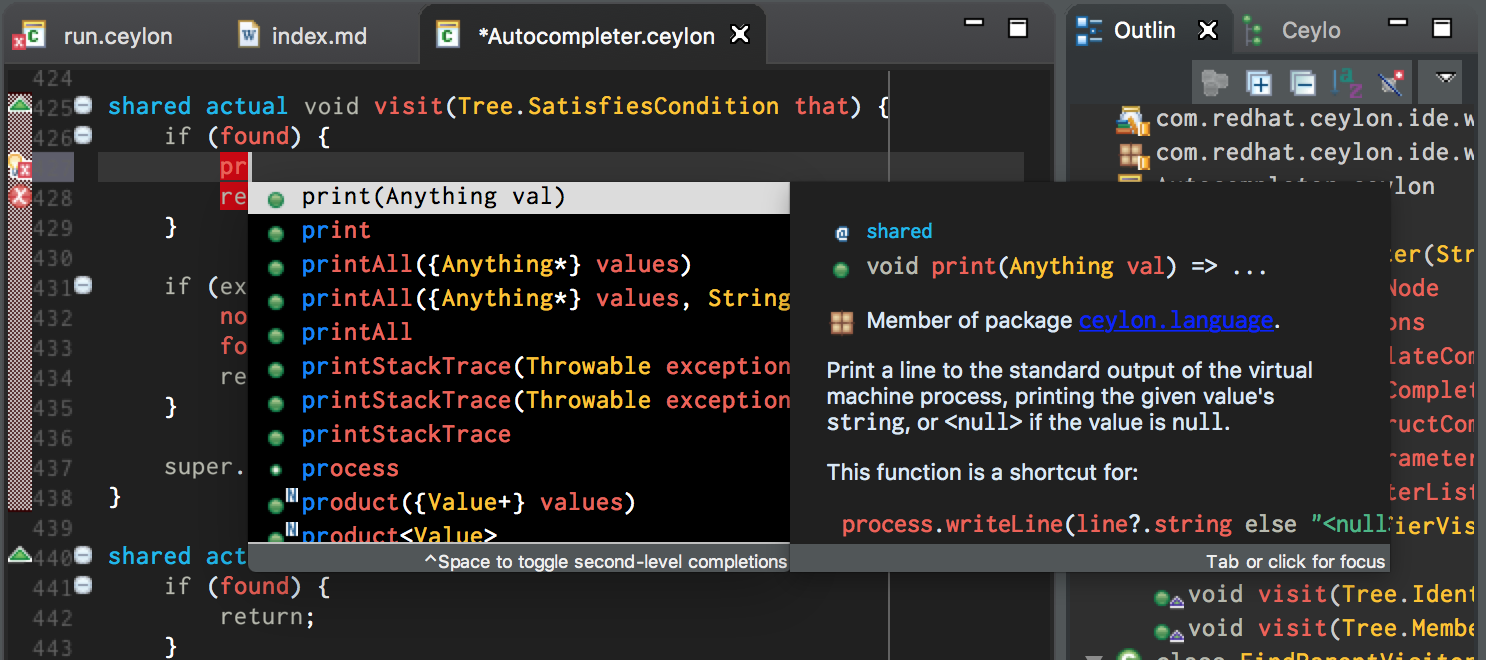Click super. on line 437

(205, 467)
